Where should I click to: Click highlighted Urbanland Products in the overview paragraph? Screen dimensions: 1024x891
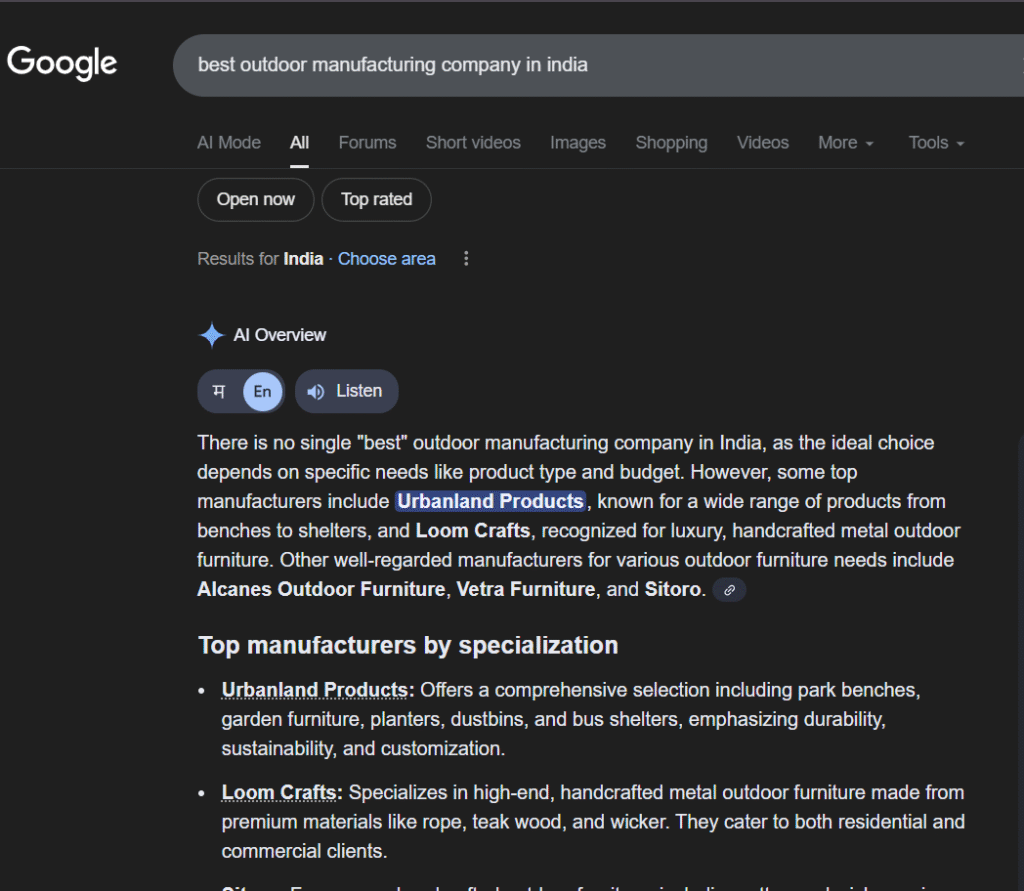(490, 501)
